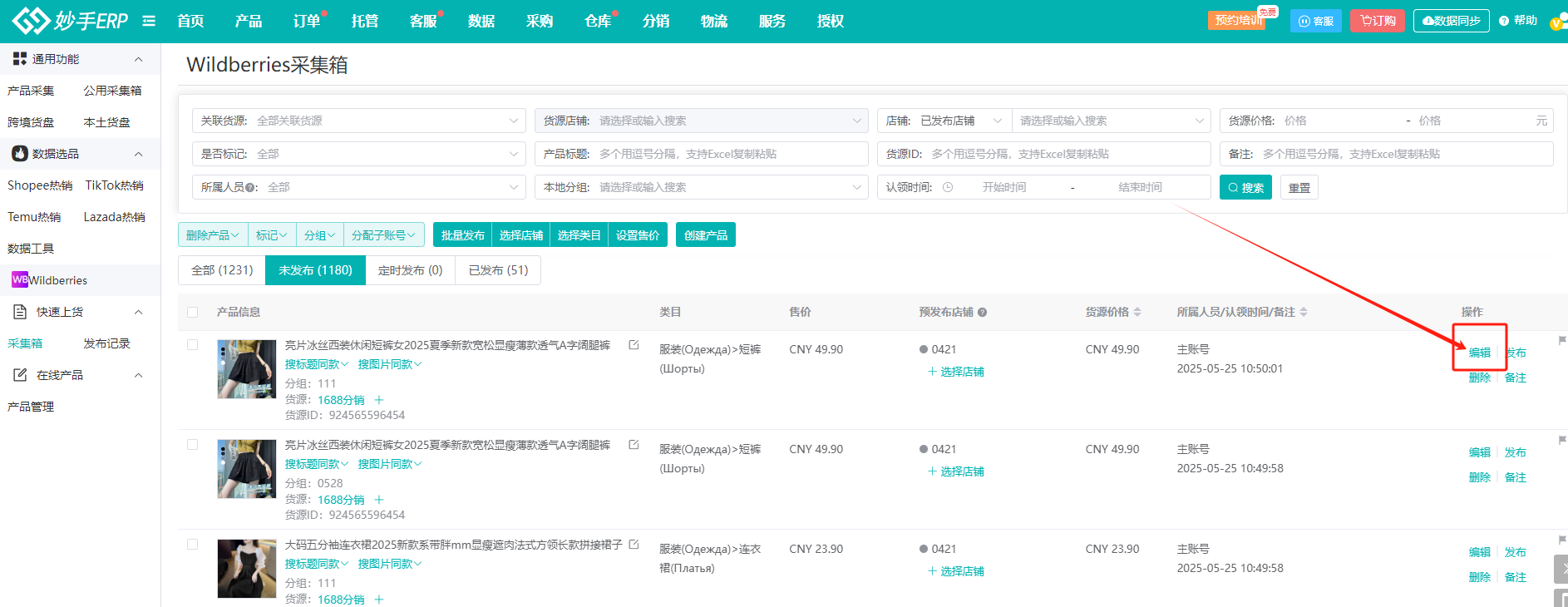This screenshot has height=607, width=1568.
Task: Click flag icon on first product row
Action: pyautogui.click(x=1562, y=340)
